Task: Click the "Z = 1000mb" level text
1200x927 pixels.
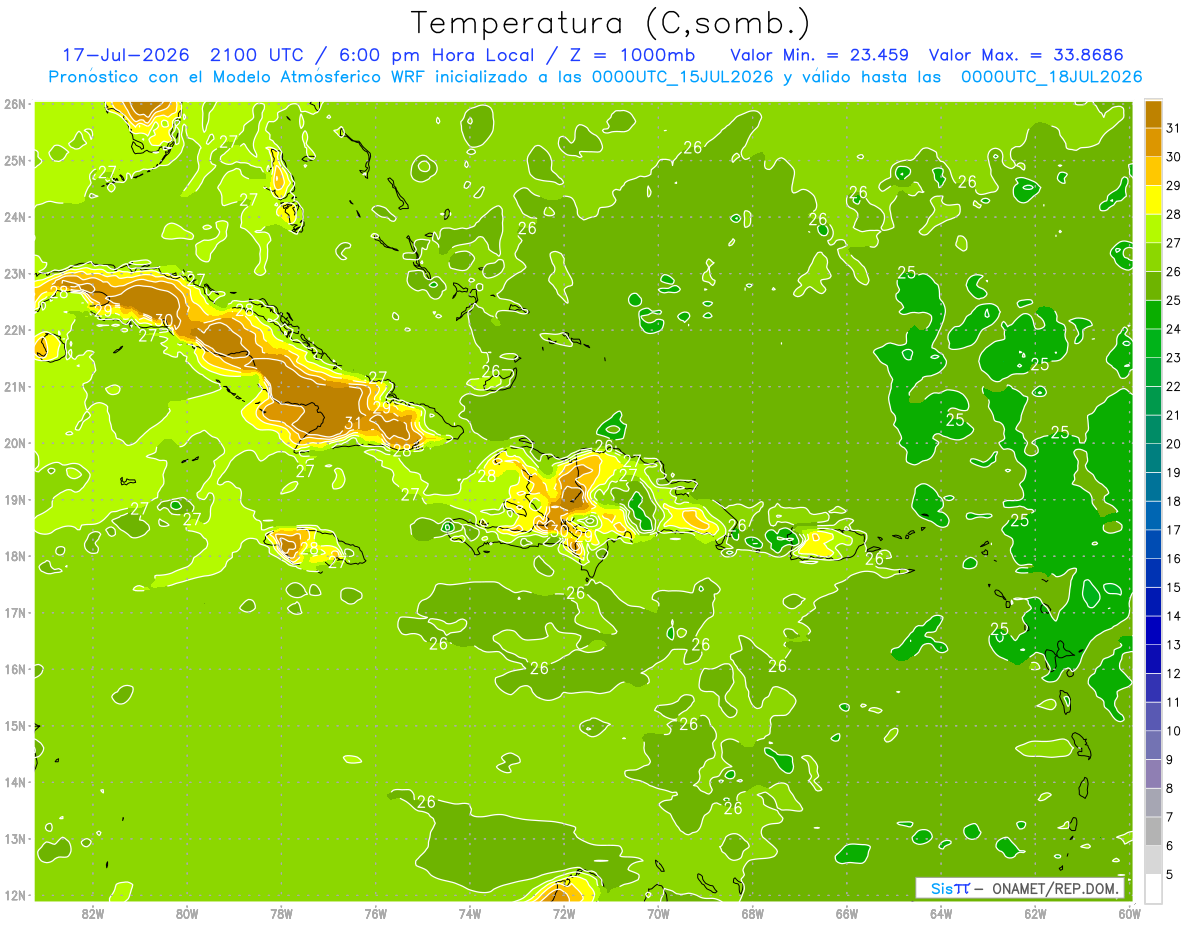Action: [x=633, y=54]
